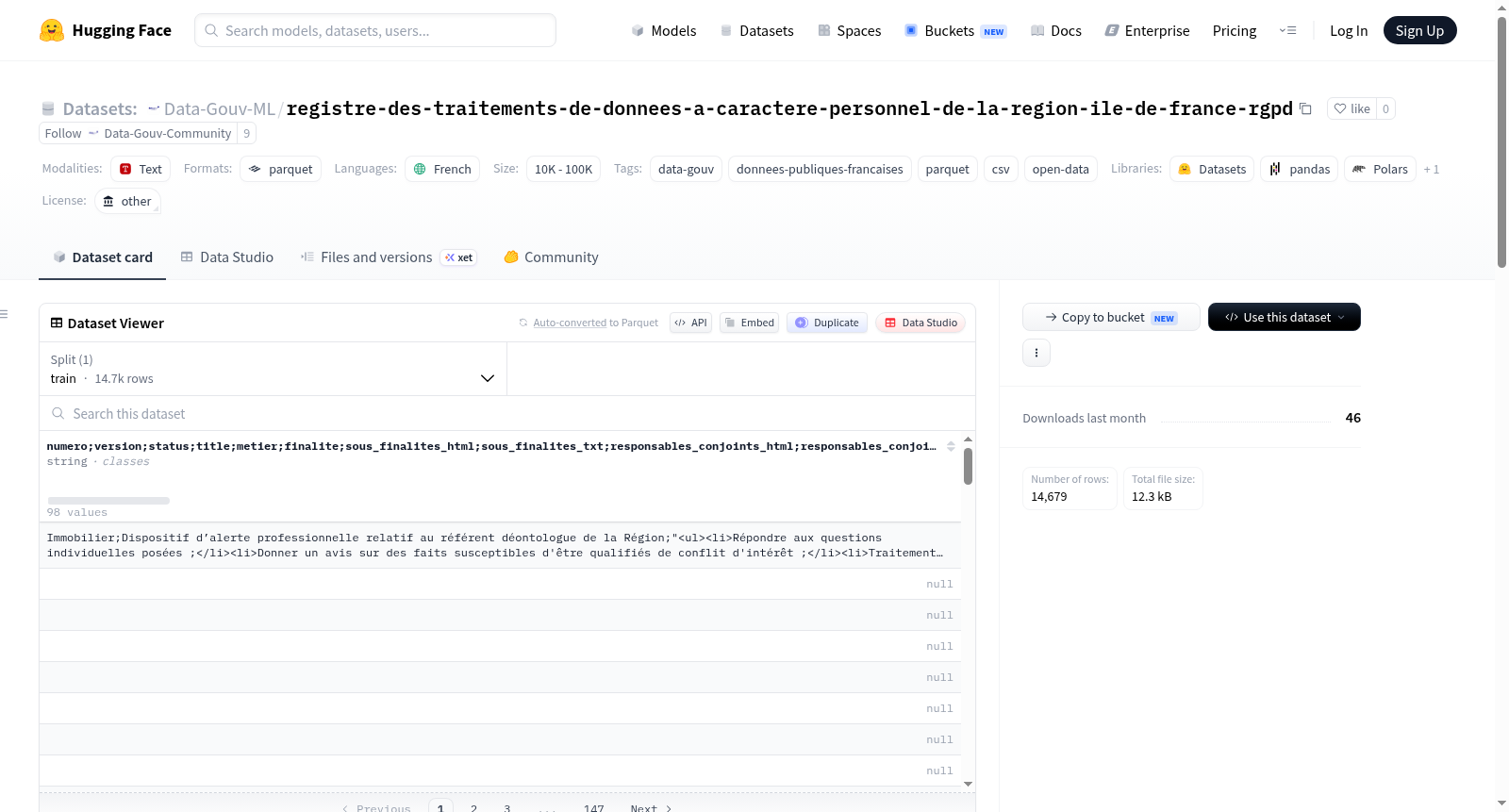
Task: Click the Datasets: breadcrumb link
Action: 100,108
